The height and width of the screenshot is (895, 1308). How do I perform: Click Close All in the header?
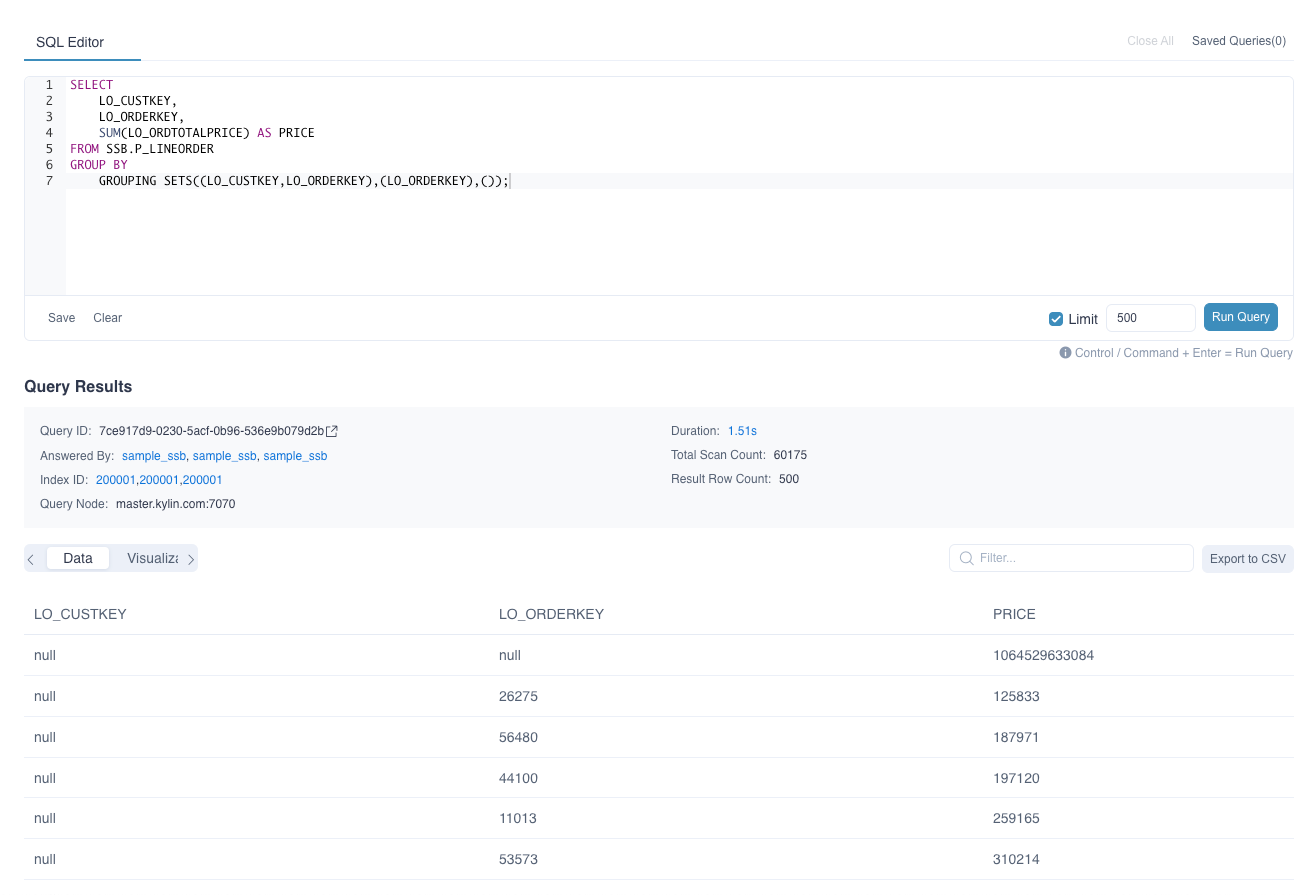1150,41
